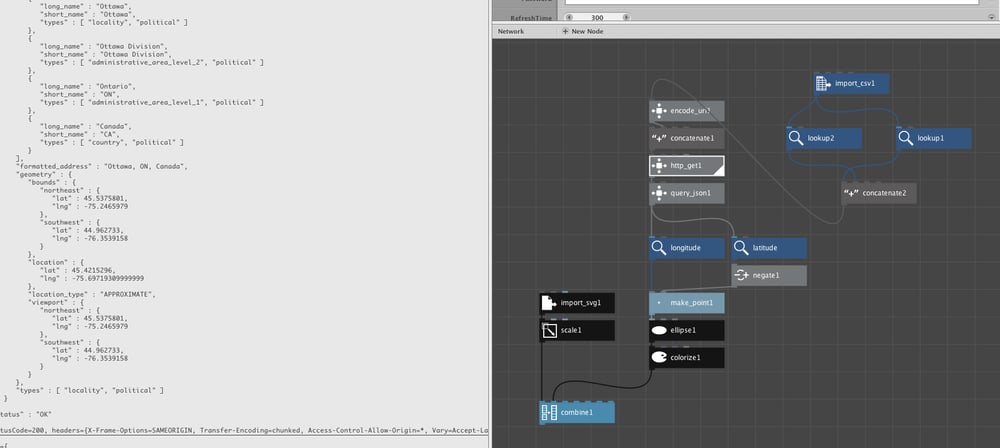This screenshot has height=448, width=1000.
Task: Click the RefreshTime parameter label
Action: (x=531, y=19)
